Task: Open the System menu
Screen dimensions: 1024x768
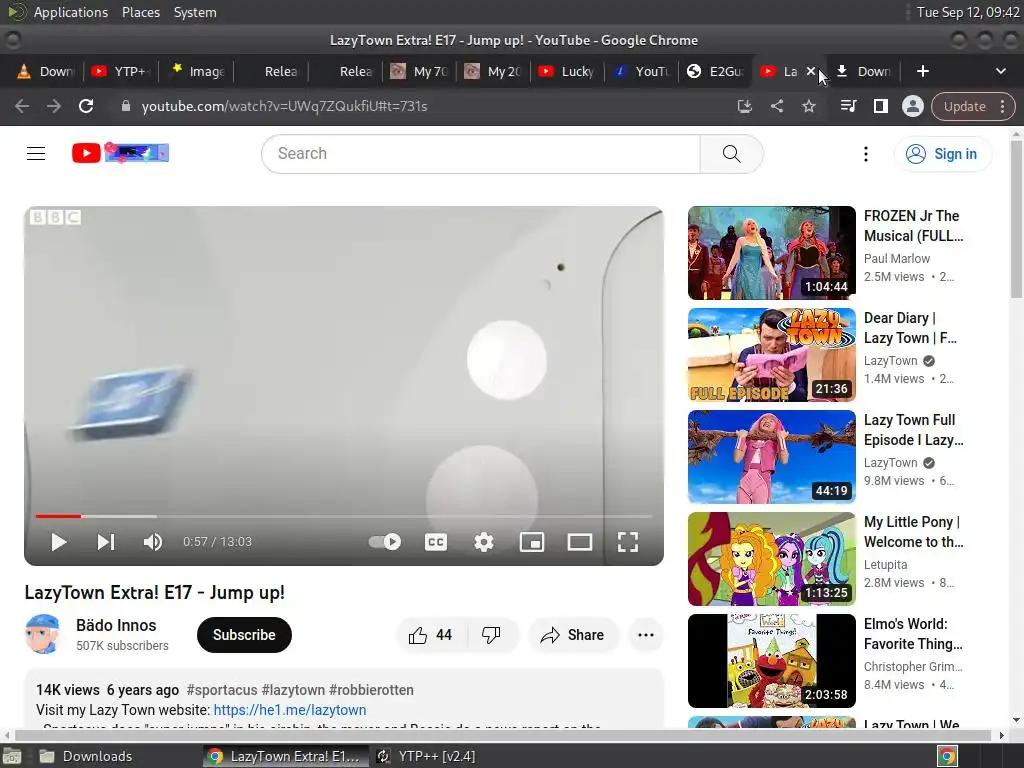Action: click(x=195, y=12)
